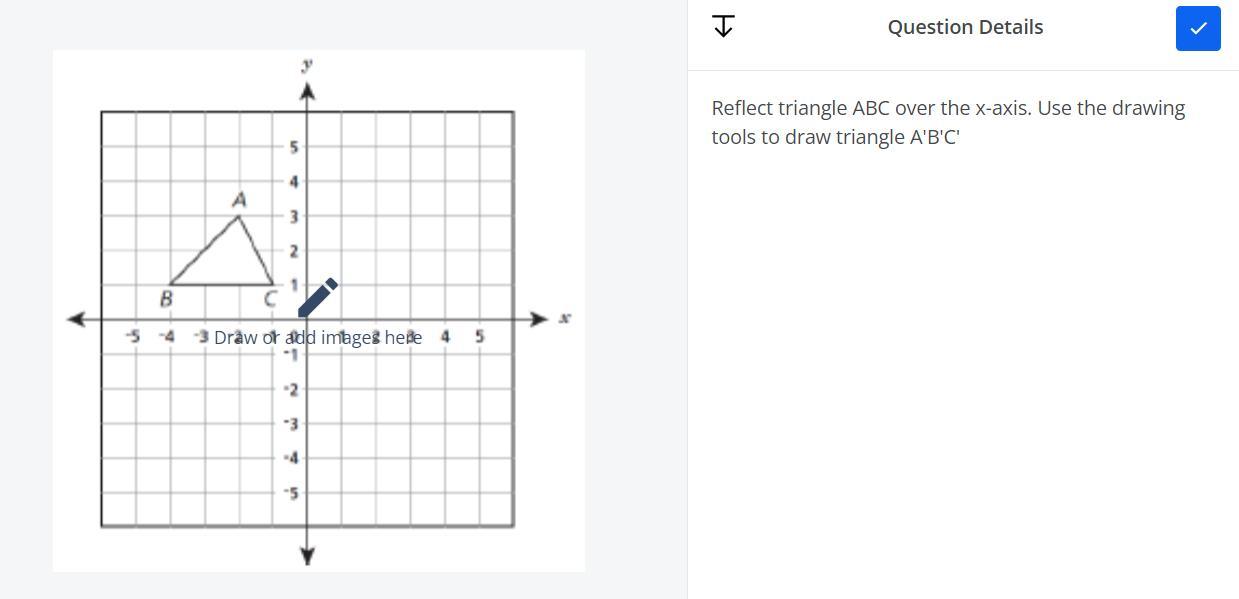This screenshot has height=599, width=1239.
Task: Click the y-axis downward arrowhead
Action: tap(307, 556)
